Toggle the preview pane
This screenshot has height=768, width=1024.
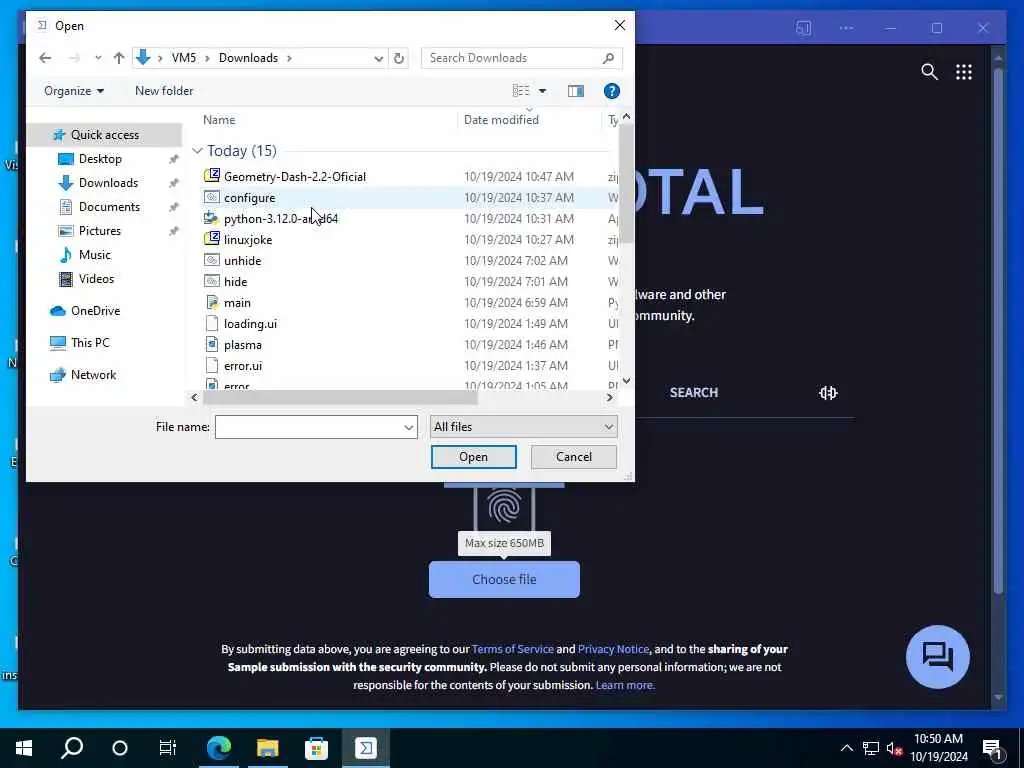(x=575, y=91)
